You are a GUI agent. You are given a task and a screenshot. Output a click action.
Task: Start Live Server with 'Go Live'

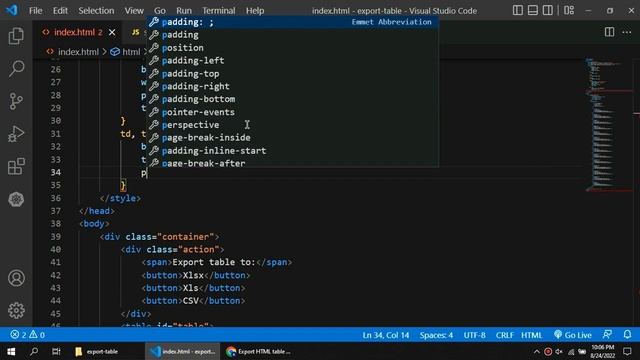(x=573, y=335)
